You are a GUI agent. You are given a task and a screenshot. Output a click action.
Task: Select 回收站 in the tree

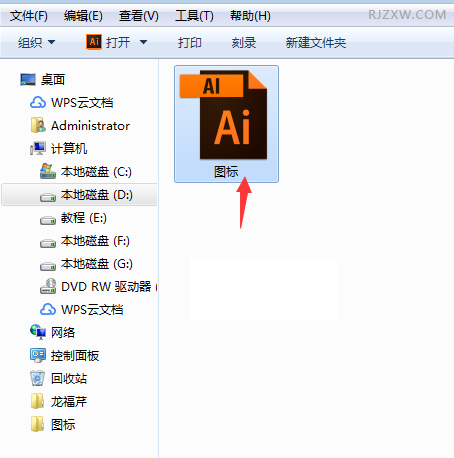pyautogui.click(x=69, y=379)
